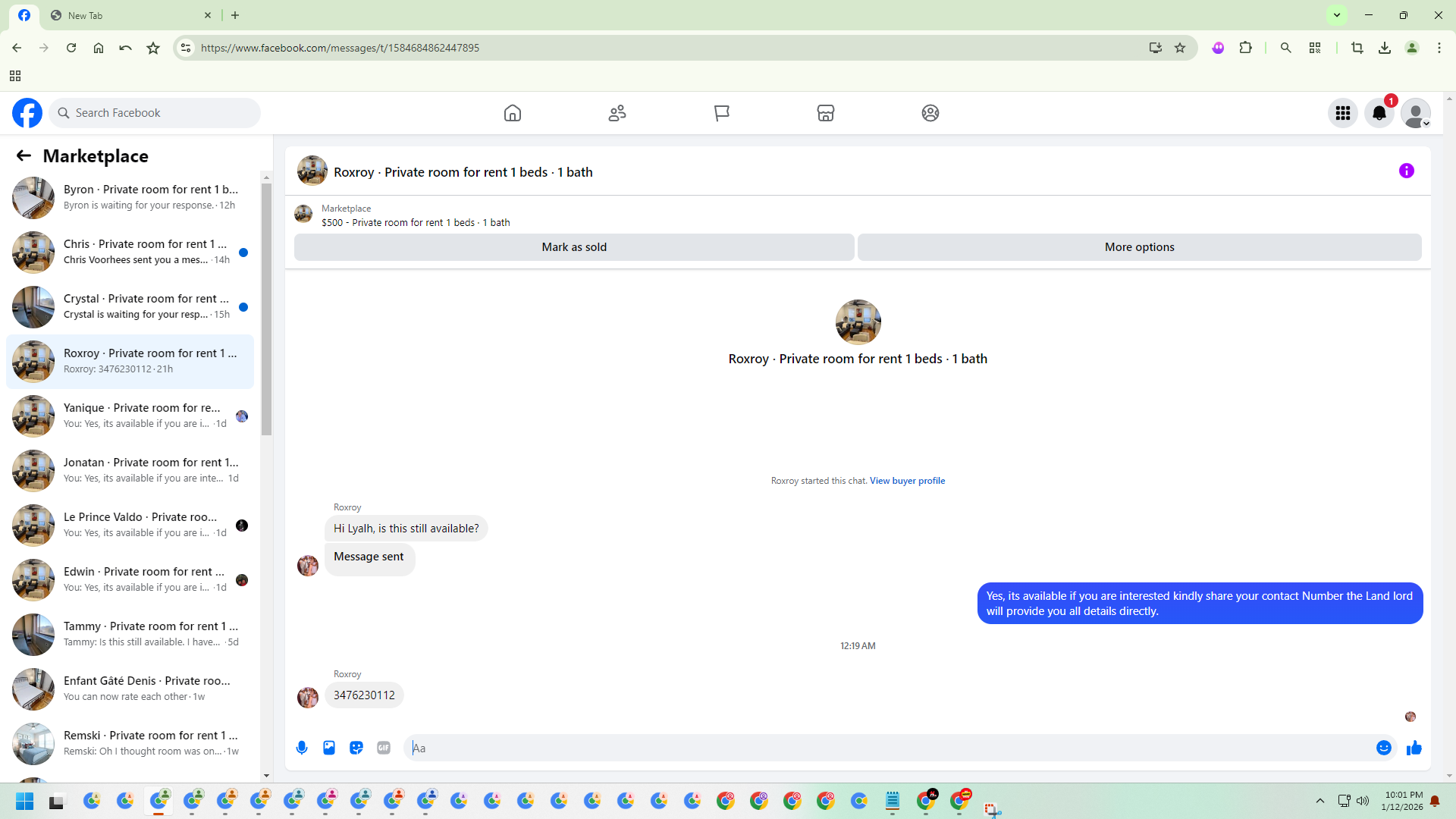Open the Facebook menu grid icon

coord(1343,113)
